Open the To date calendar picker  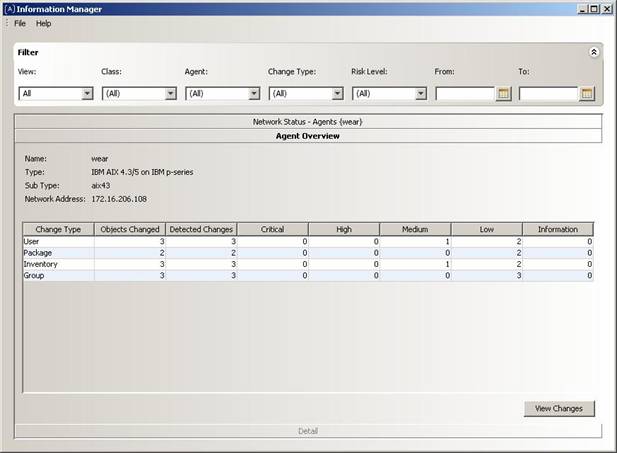[x=587, y=93]
